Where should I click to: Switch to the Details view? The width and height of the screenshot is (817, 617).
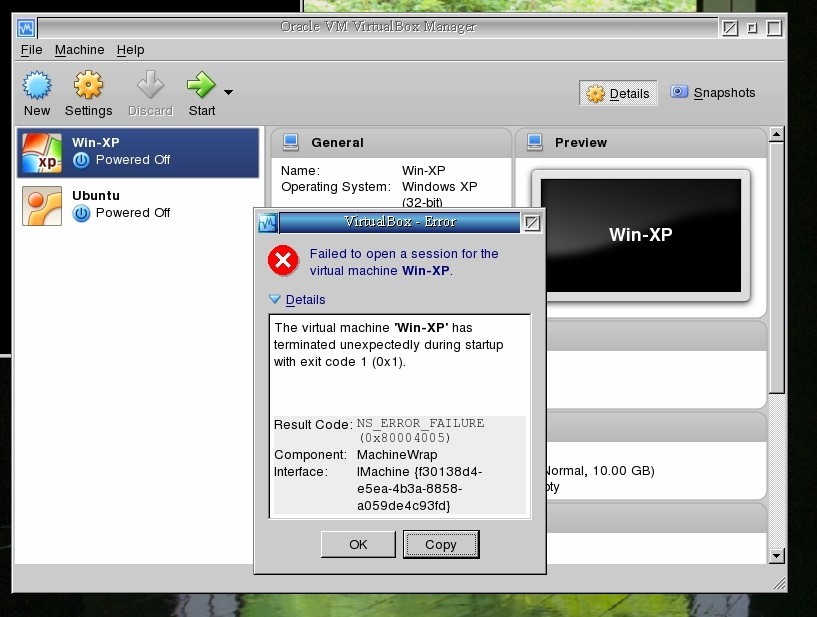618,93
